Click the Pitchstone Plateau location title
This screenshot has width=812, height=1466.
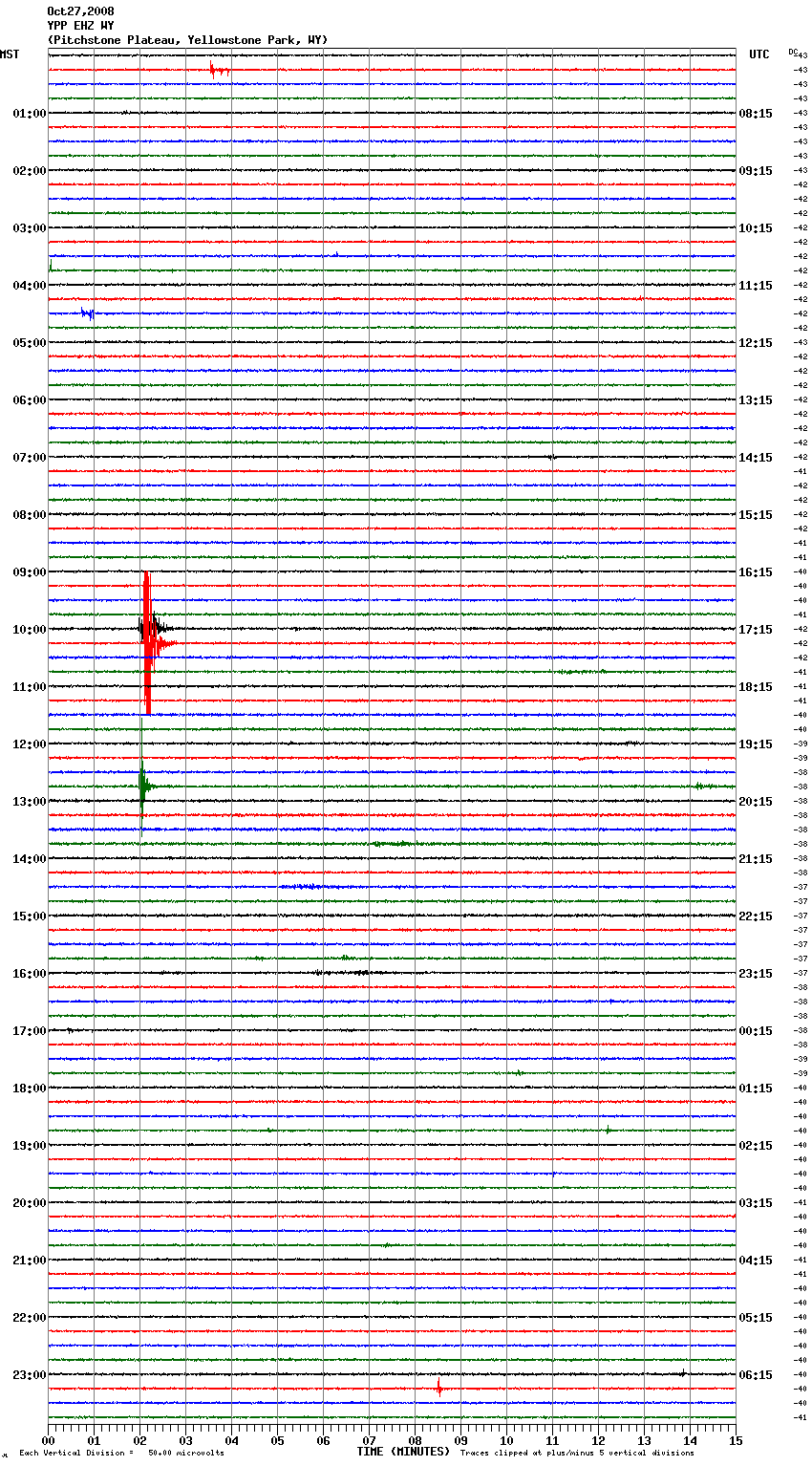187,40
